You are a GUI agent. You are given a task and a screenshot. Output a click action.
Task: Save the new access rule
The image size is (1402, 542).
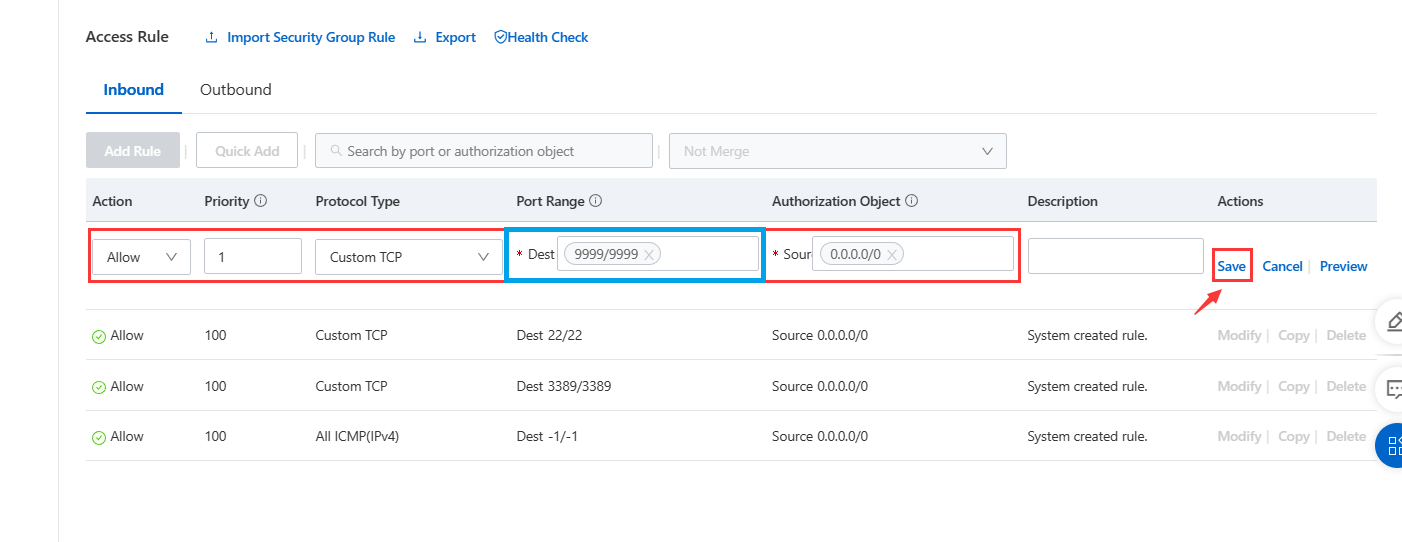pyautogui.click(x=1231, y=266)
